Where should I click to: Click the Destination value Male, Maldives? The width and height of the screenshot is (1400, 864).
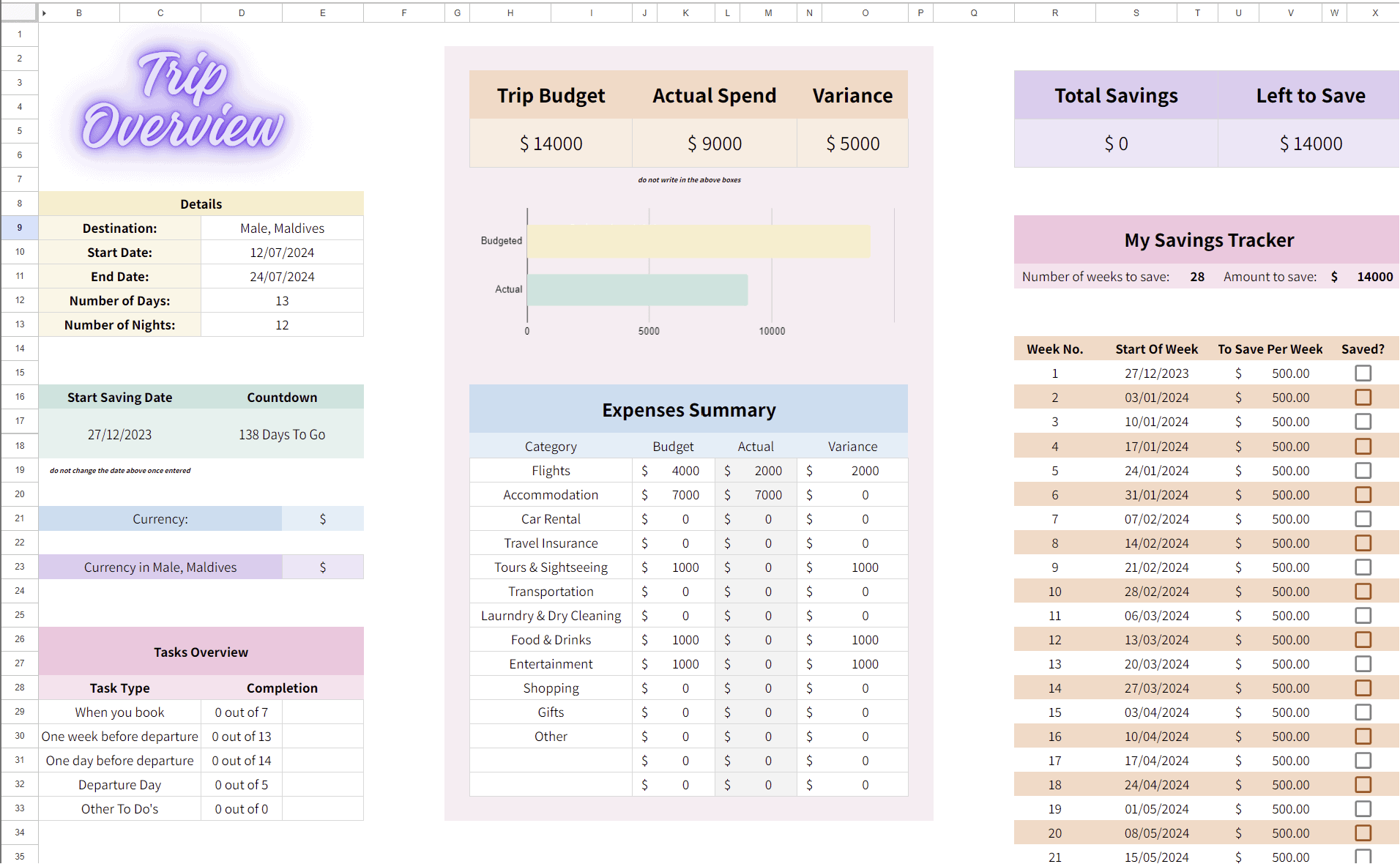[282, 228]
